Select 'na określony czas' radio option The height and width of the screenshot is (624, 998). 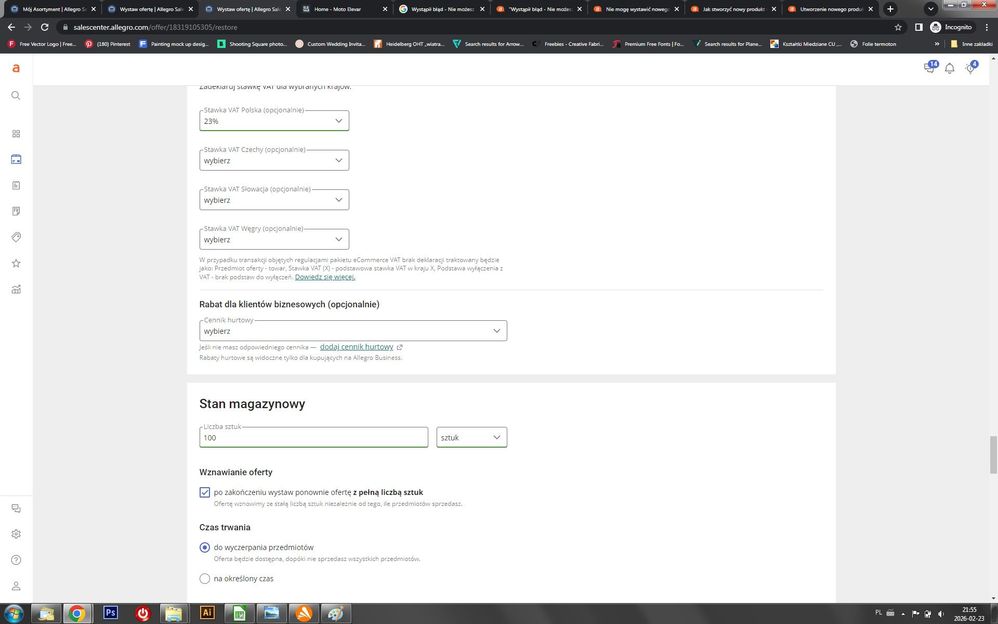[205, 578]
